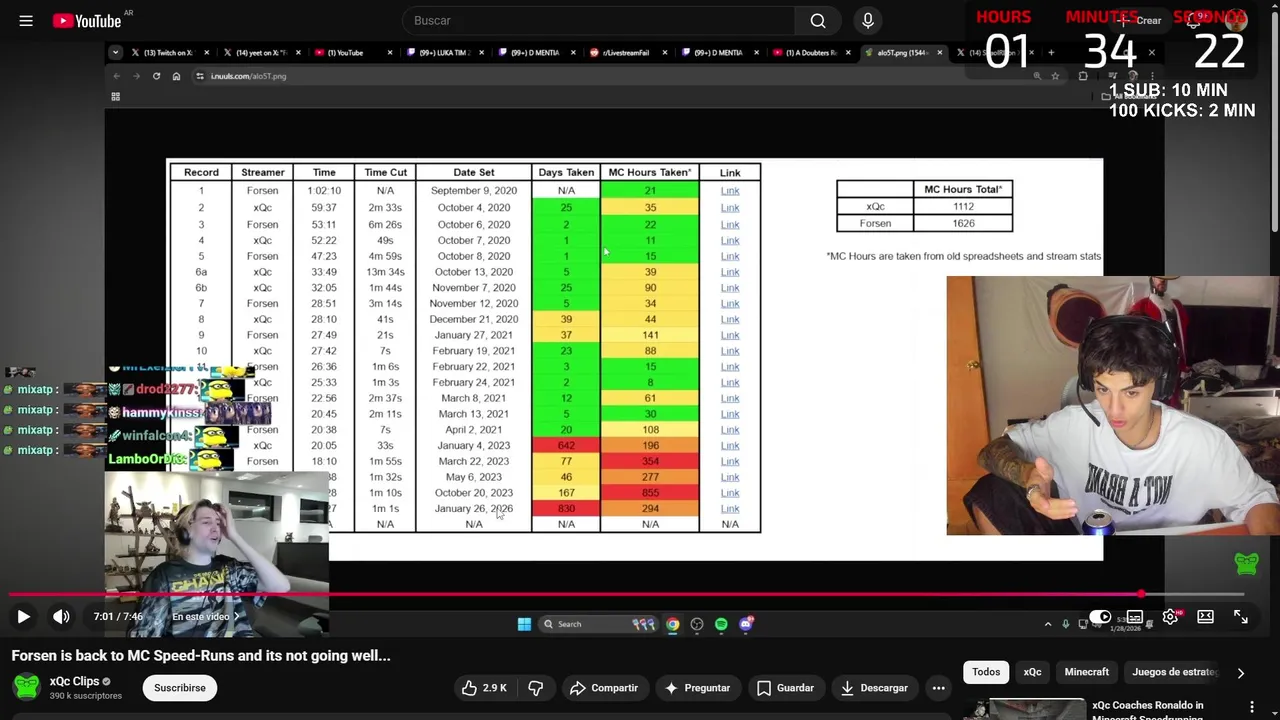Screen dimensions: 1280x720
Task: Save video with Guardar button
Action: click(785, 688)
